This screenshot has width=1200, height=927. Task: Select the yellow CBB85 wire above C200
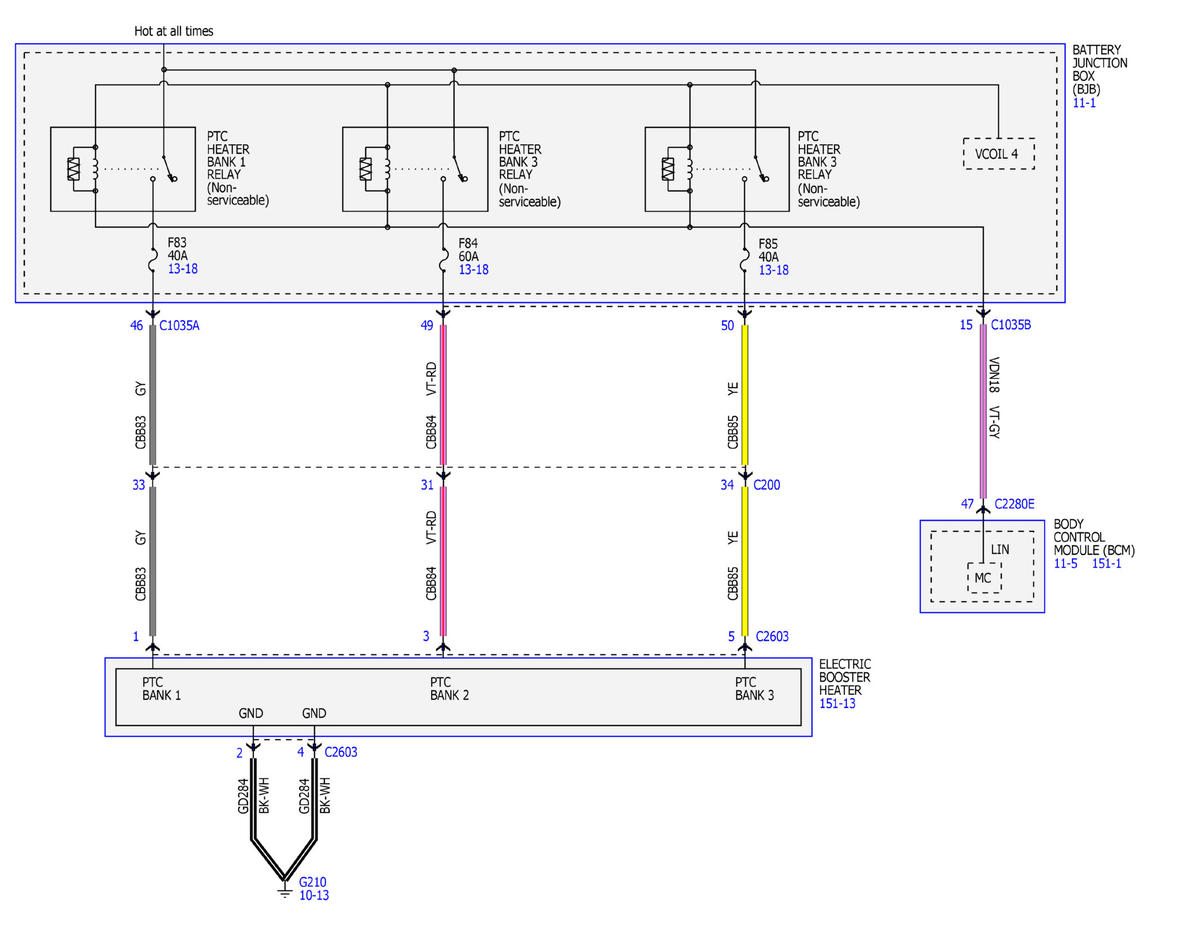click(x=745, y=395)
